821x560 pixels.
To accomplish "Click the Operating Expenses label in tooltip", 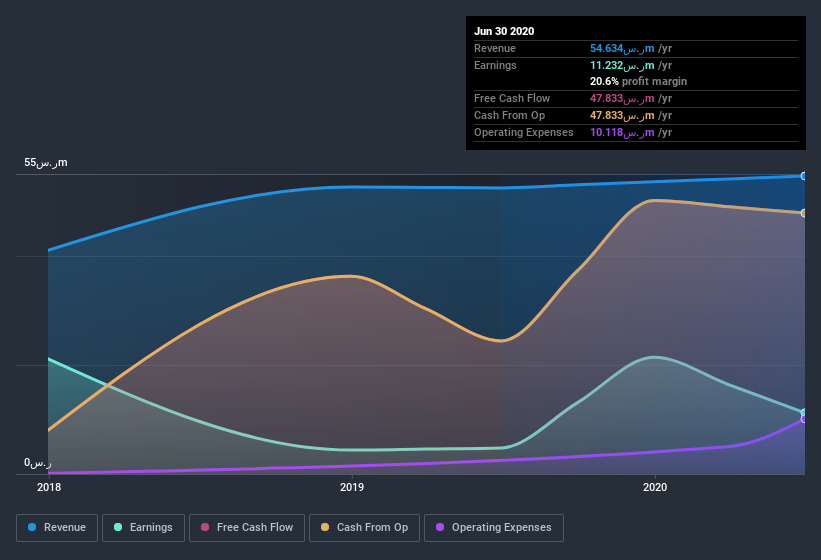I will click(x=524, y=132).
